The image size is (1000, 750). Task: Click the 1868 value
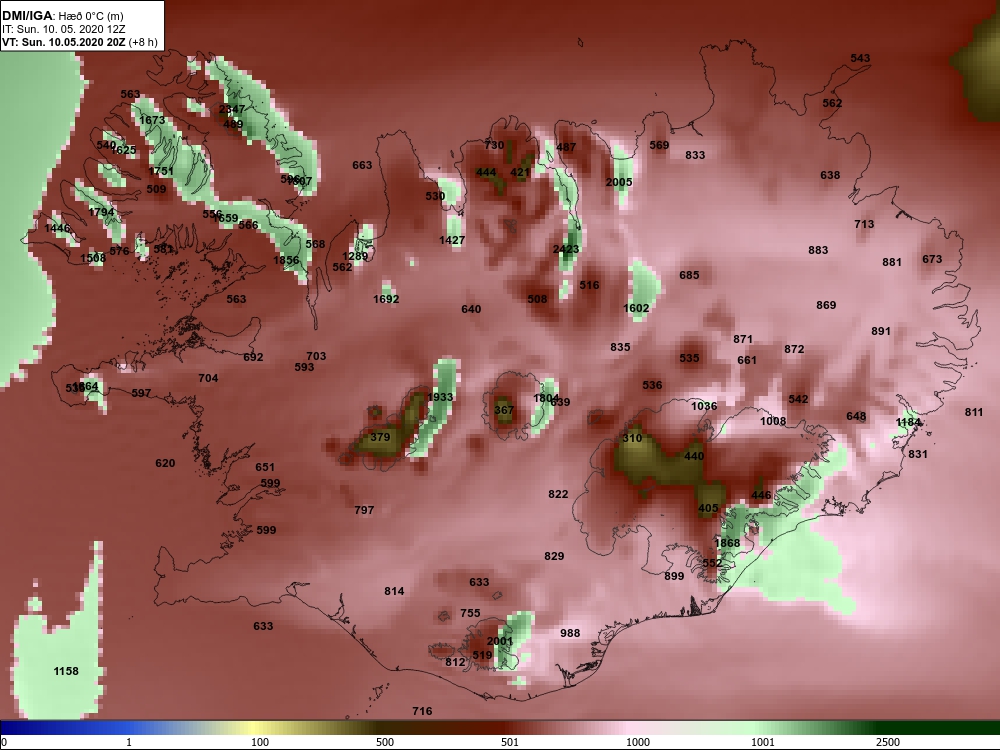click(x=727, y=543)
